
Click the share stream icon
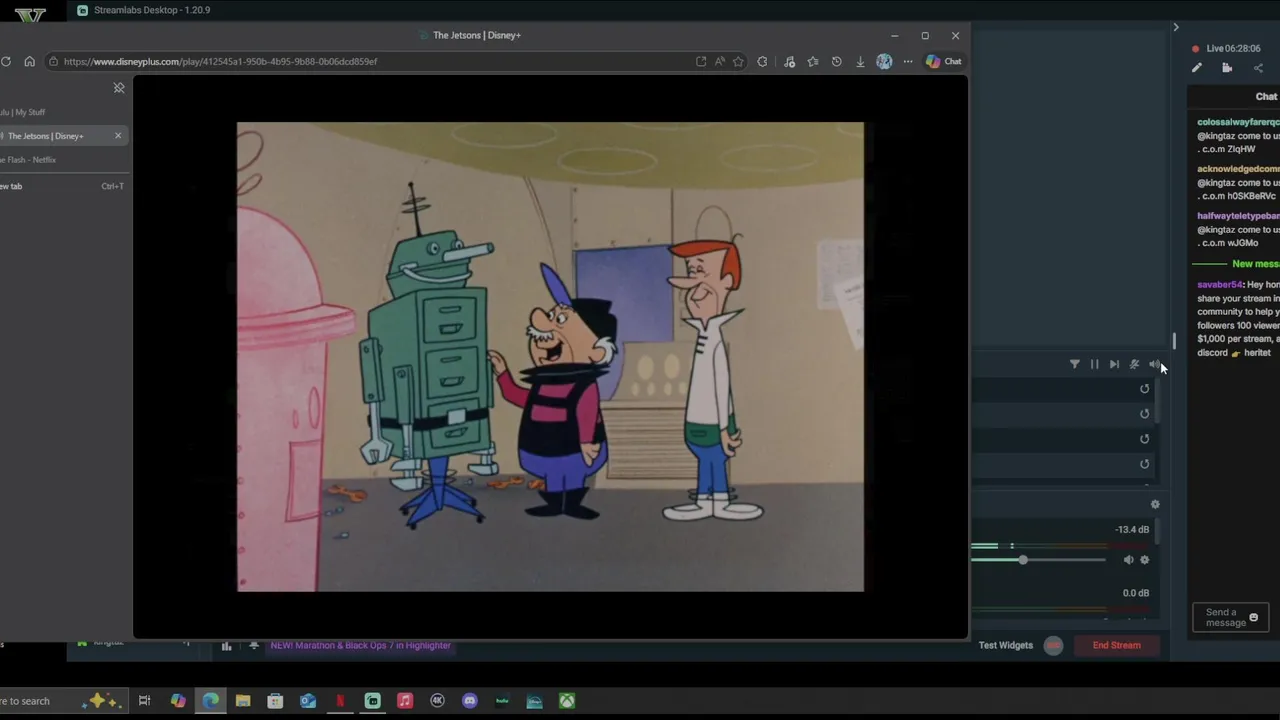click(1258, 68)
